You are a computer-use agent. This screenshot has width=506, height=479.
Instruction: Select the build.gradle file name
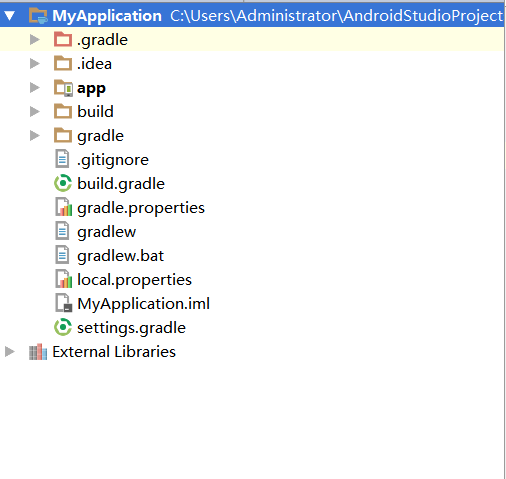121,184
